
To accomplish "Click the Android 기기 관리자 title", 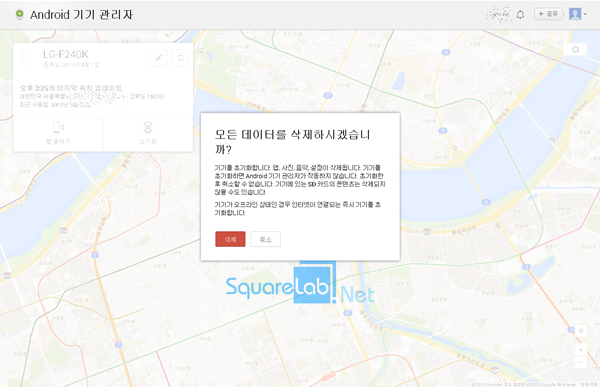I will pyautogui.click(x=81, y=15).
